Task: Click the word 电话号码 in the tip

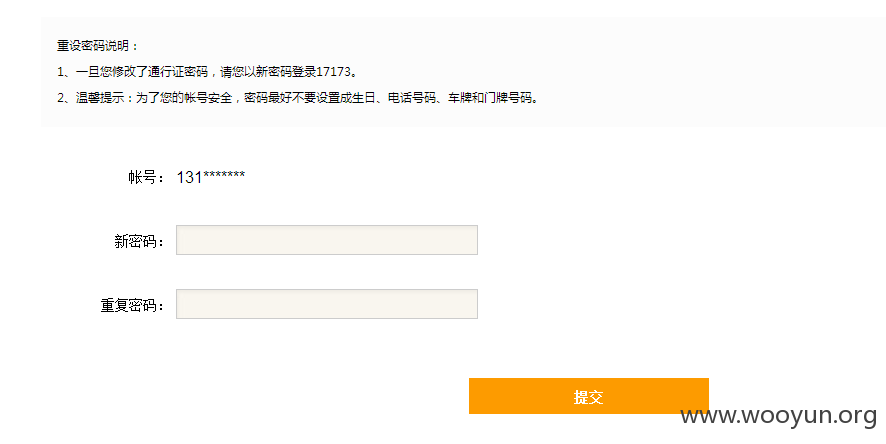Action: click(411, 98)
